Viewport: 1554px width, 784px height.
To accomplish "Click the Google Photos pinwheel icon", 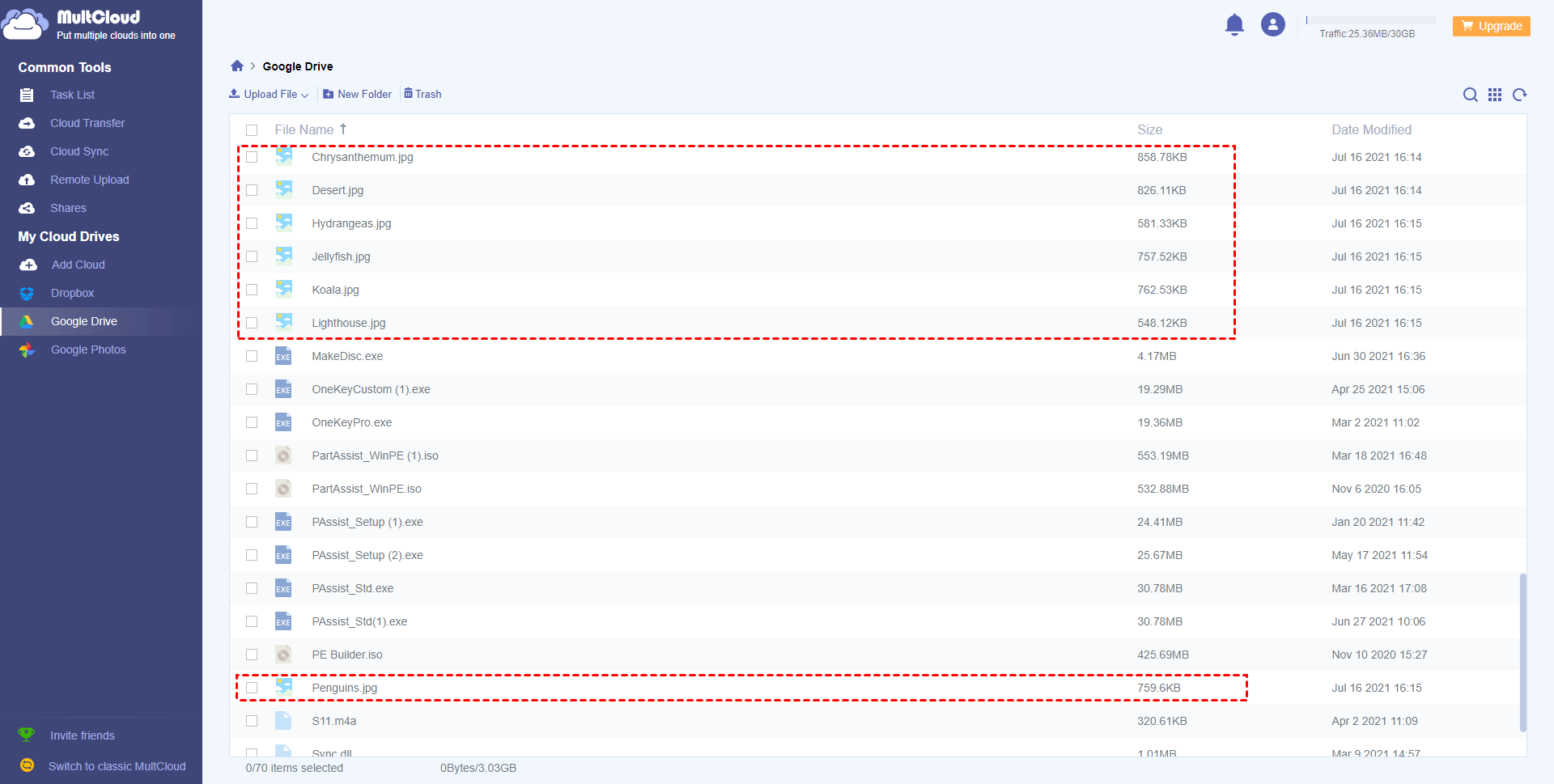I will (x=27, y=350).
